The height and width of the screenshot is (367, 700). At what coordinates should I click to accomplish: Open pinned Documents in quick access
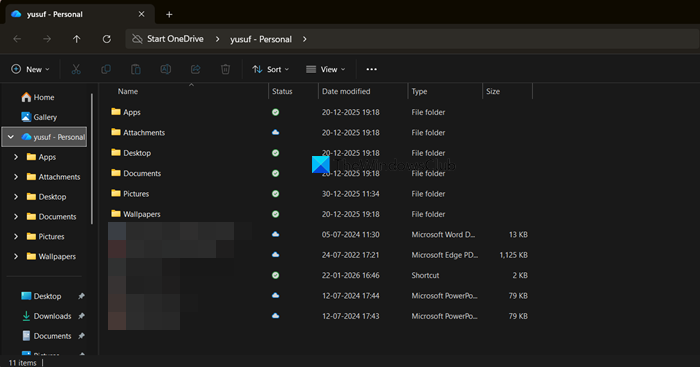[x=46, y=336]
